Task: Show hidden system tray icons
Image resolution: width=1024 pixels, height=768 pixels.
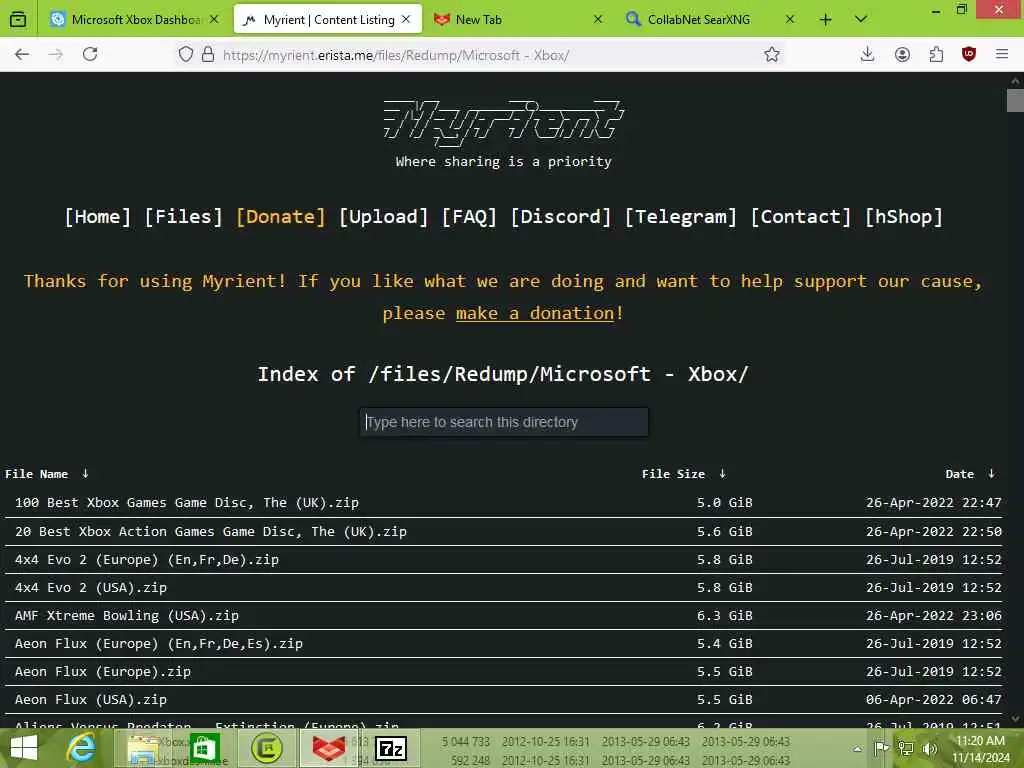Action: click(857, 749)
